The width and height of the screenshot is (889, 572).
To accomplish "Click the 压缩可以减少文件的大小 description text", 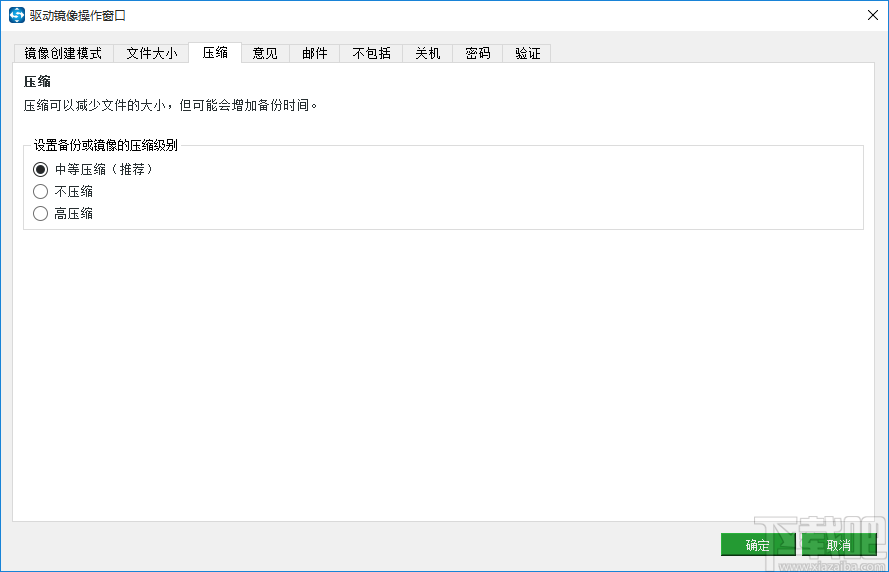I will pos(170,105).
